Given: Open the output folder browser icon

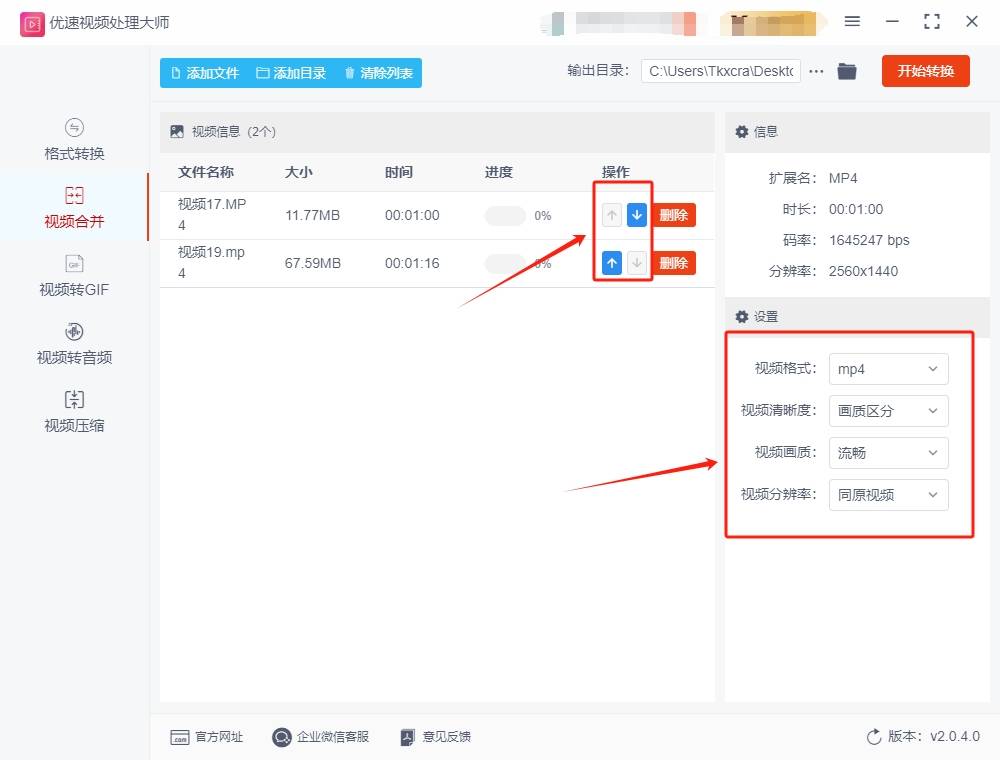Looking at the screenshot, I should (x=847, y=71).
